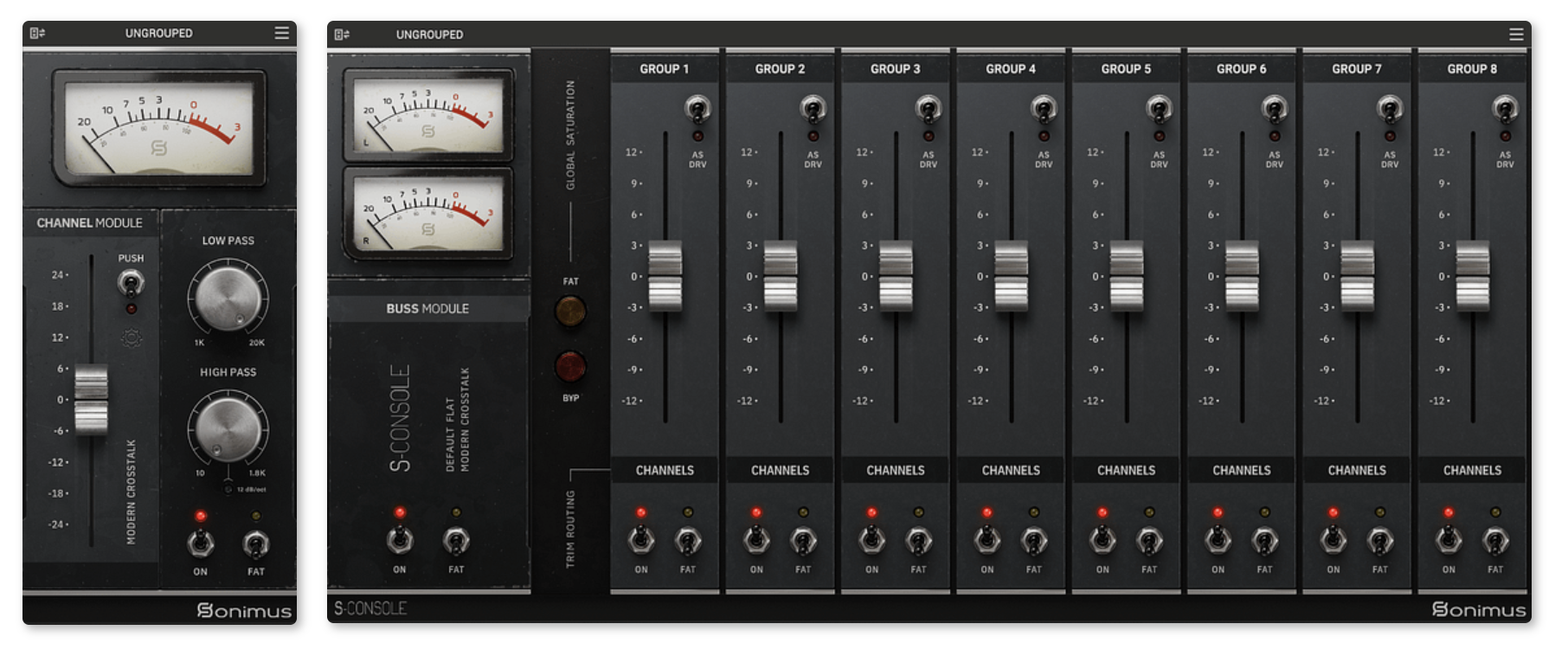Click the DEFAULT FLAT MODERN CROSSTALK label

pyautogui.click(x=457, y=421)
